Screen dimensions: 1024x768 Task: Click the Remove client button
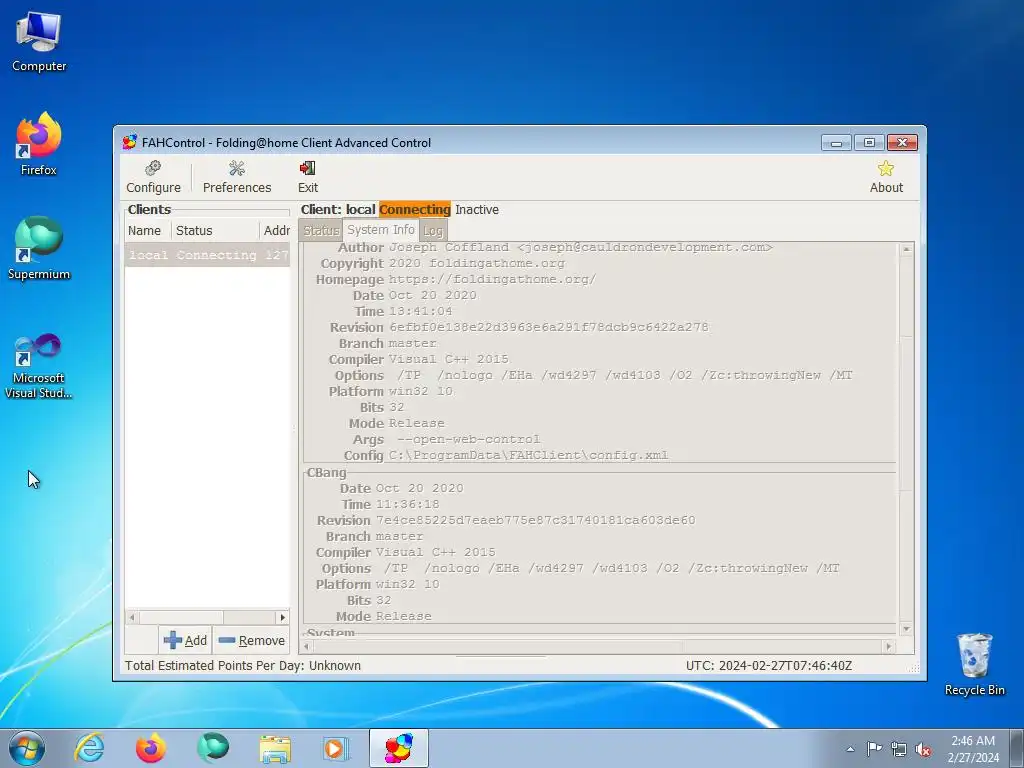252,640
